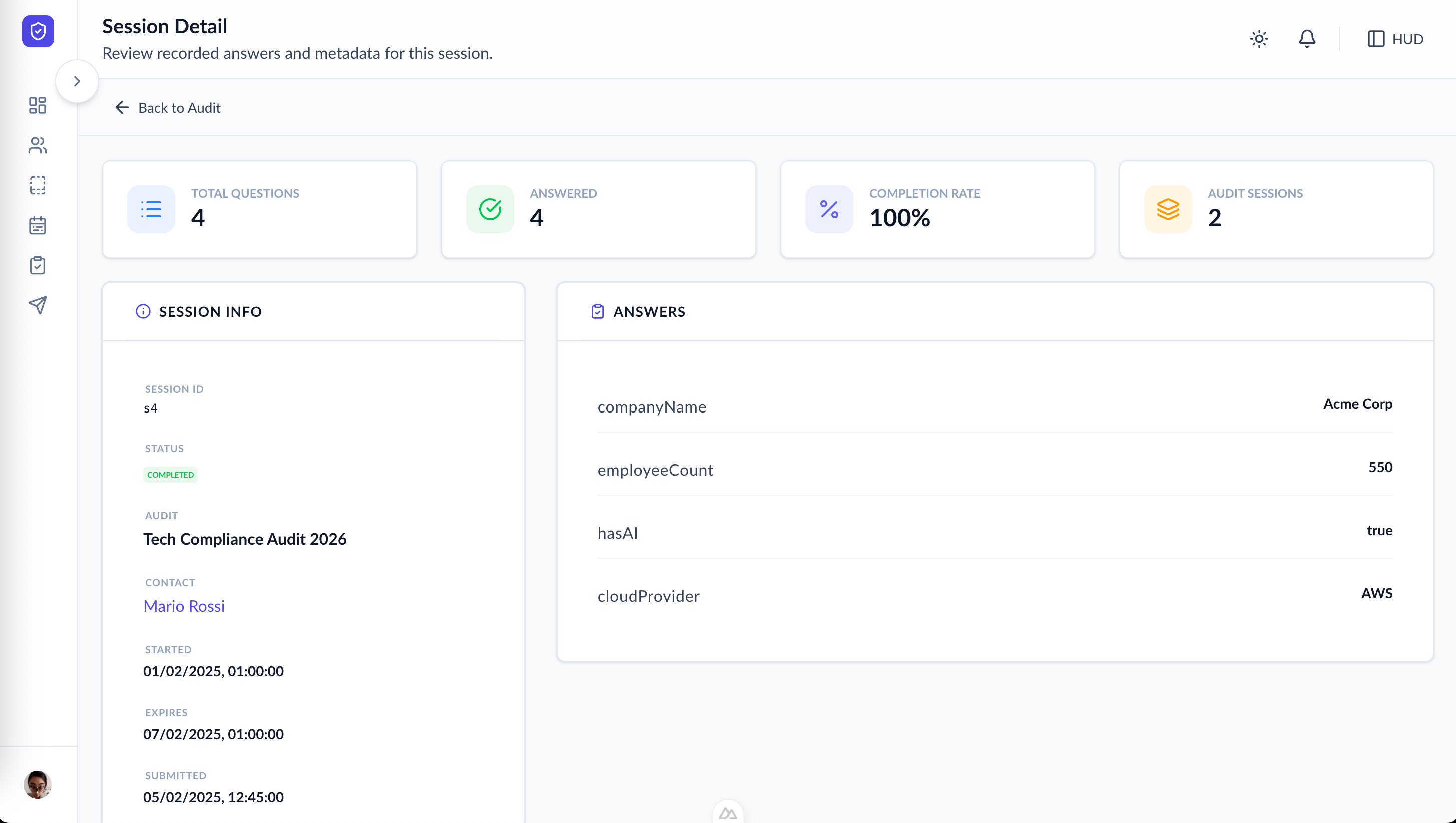1456x823 pixels.
Task: Open notifications bell
Action: point(1307,39)
